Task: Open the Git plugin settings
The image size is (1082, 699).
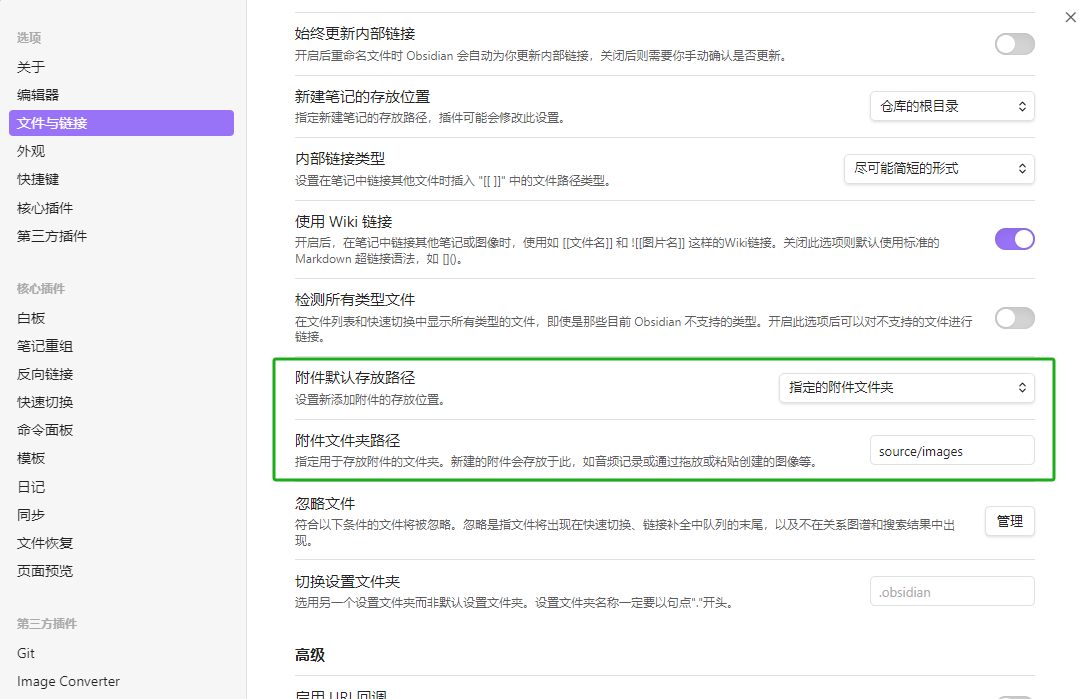Action: click(x=26, y=653)
